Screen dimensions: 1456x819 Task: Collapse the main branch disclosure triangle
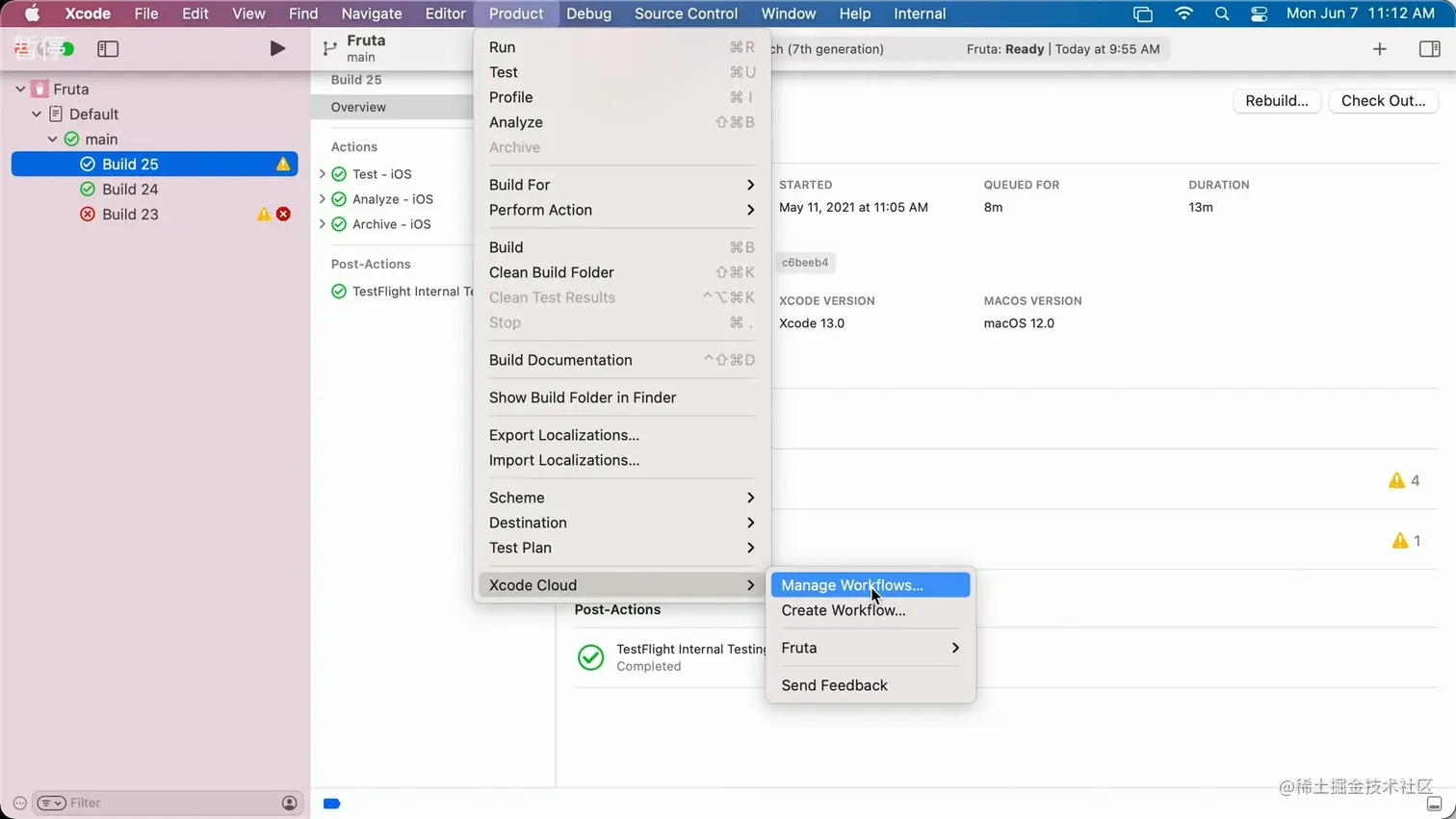click(53, 139)
